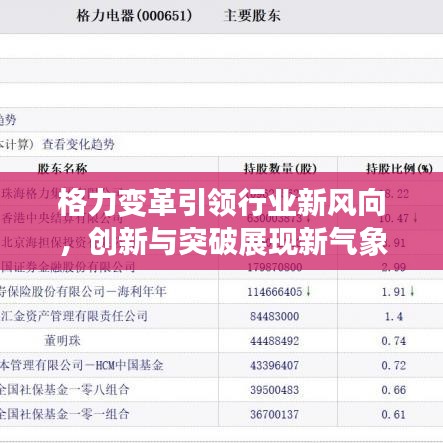Click the share count 84483000
Viewport: 443px width, 443px height.
(275, 316)
